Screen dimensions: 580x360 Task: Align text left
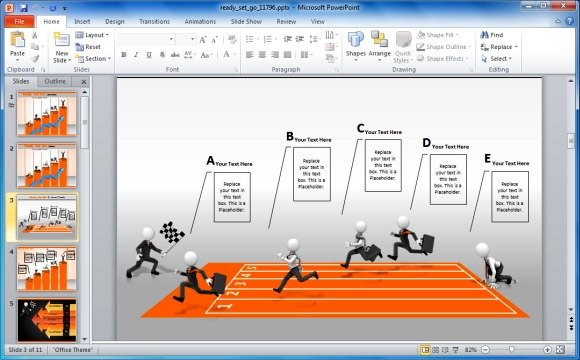pos(250,55)
